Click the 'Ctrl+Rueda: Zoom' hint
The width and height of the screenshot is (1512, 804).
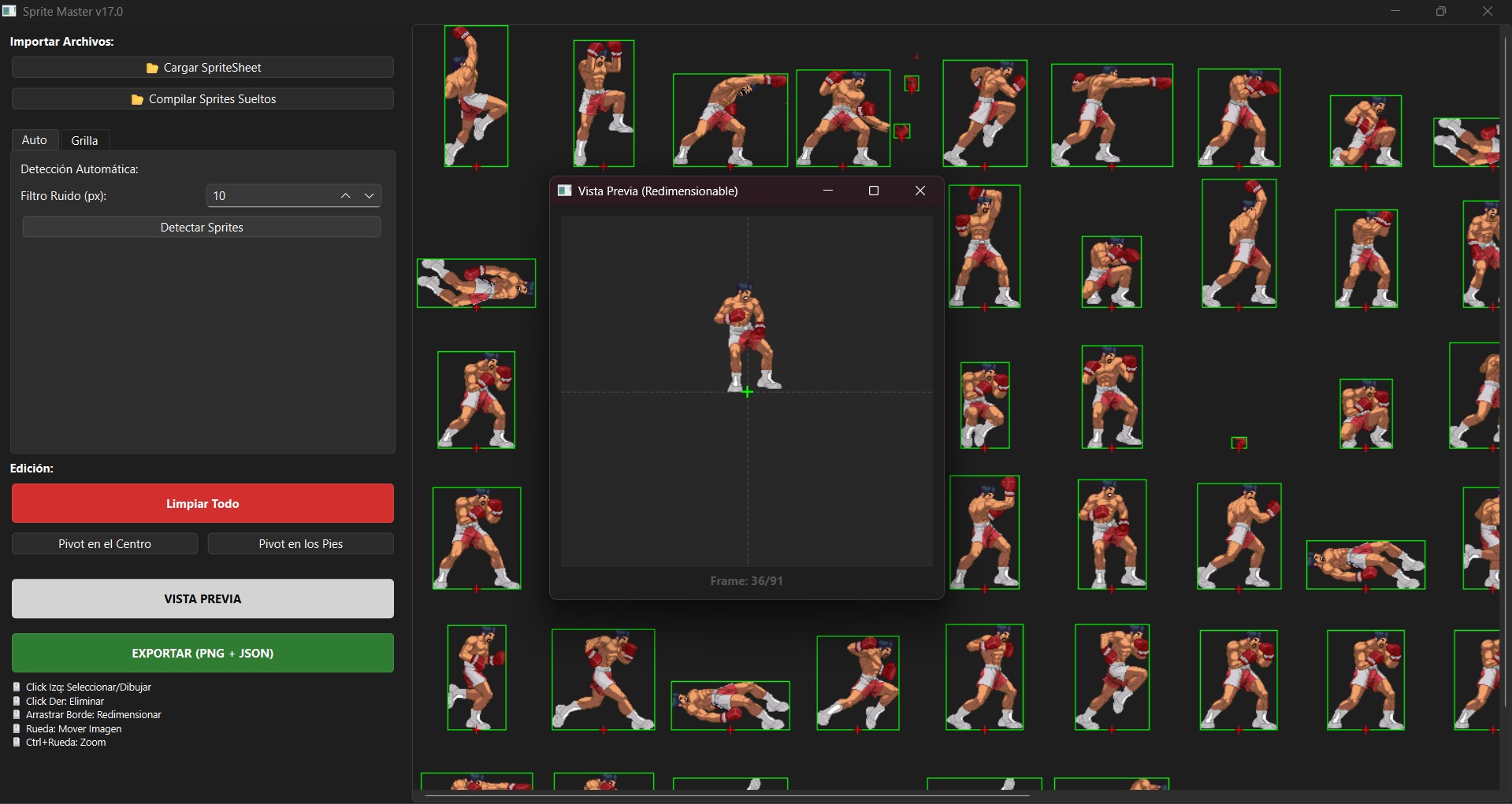pos(65,743)
